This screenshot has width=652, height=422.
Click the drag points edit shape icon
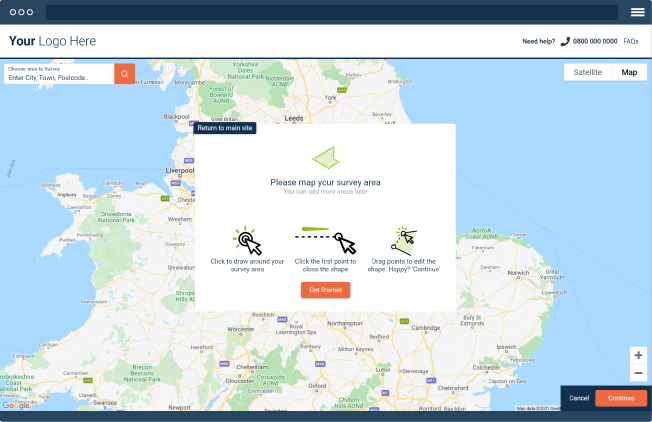pyautogui.click(x=404, y=241)
